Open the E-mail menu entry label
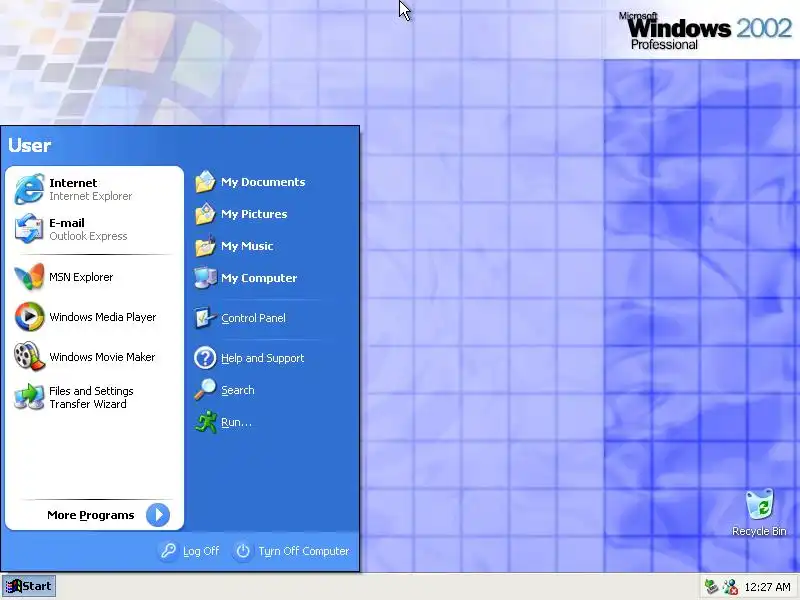The height and width of the screenshot is (600, 800). (x=67, y=223)
